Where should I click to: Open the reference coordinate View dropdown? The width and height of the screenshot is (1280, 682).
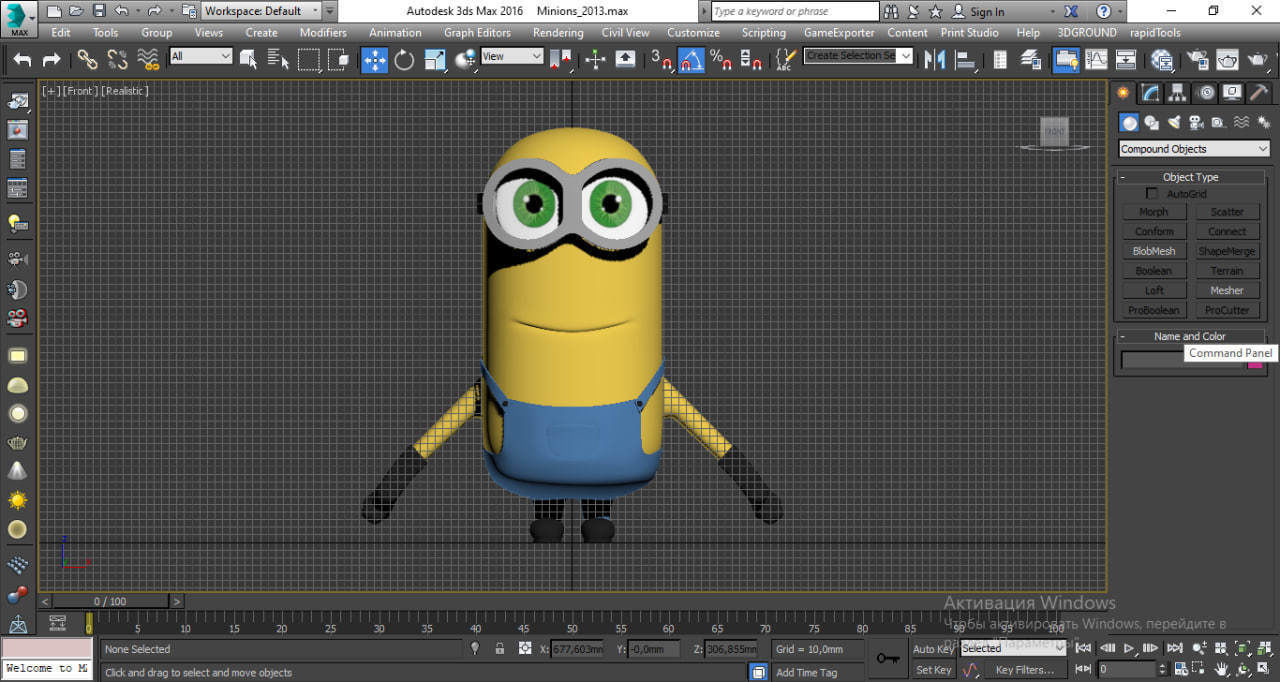click(x=512, y=56)
